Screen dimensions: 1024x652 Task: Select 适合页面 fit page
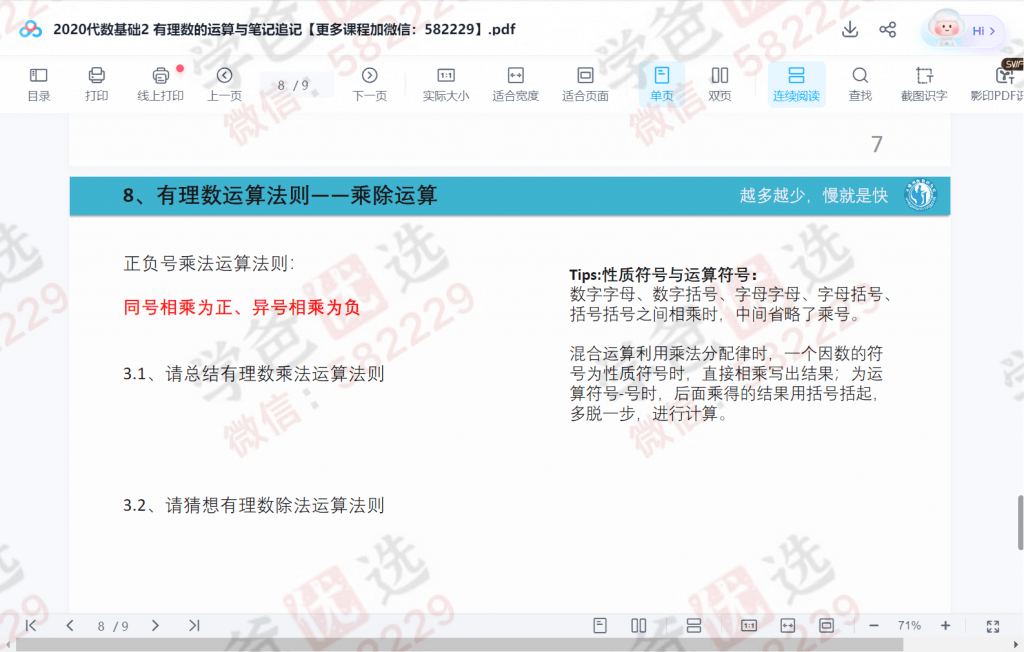point(585,84)
